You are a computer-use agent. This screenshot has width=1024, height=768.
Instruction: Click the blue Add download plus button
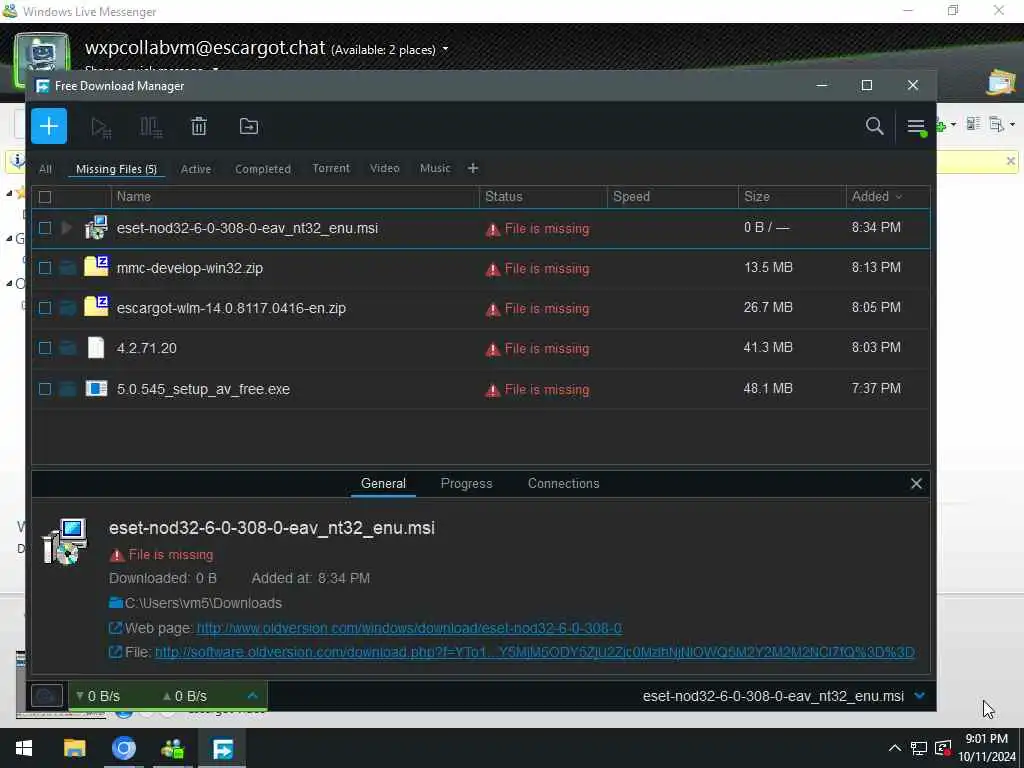coord(49,126)
